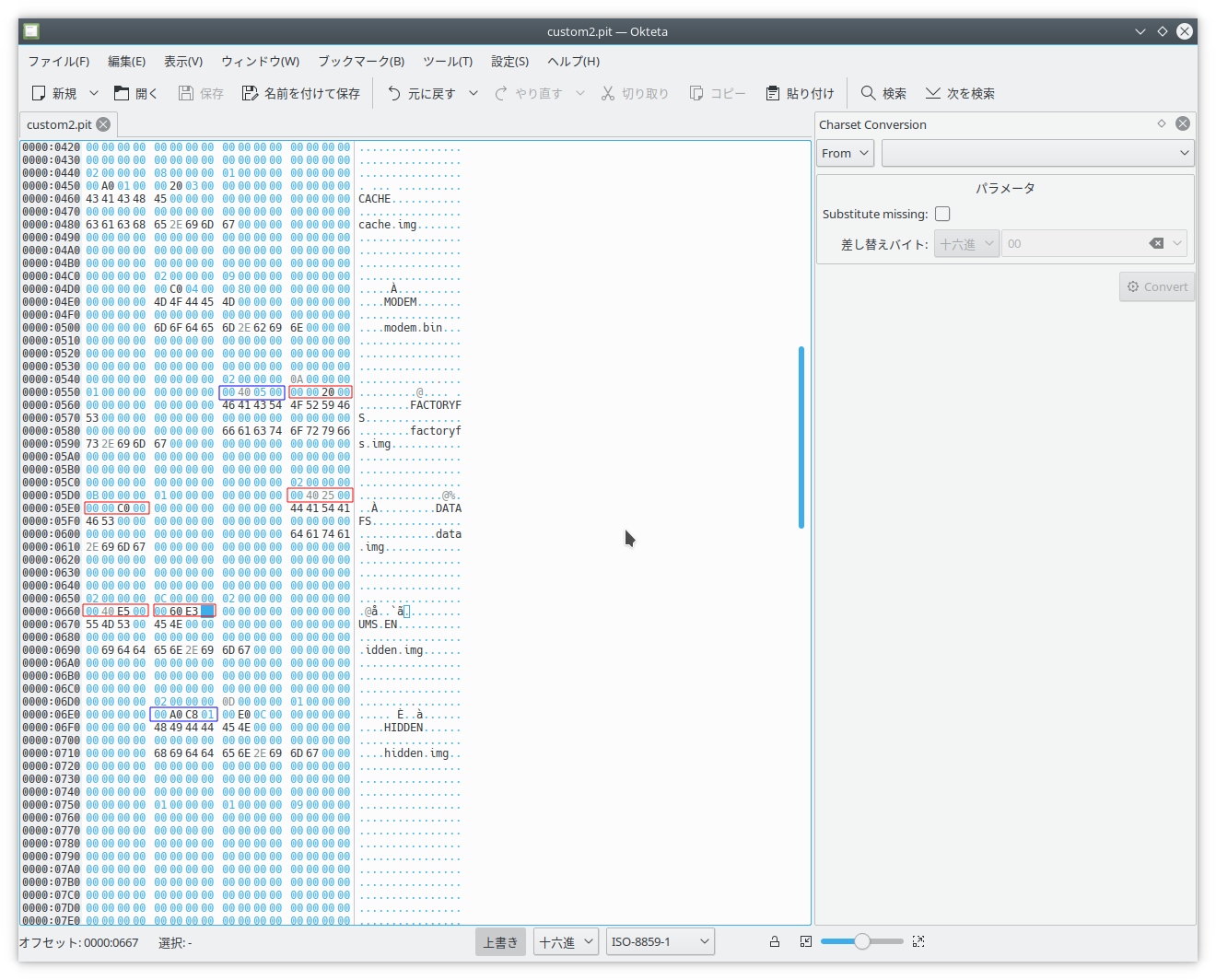Open the charset selection combo box

click(1037, 153)
